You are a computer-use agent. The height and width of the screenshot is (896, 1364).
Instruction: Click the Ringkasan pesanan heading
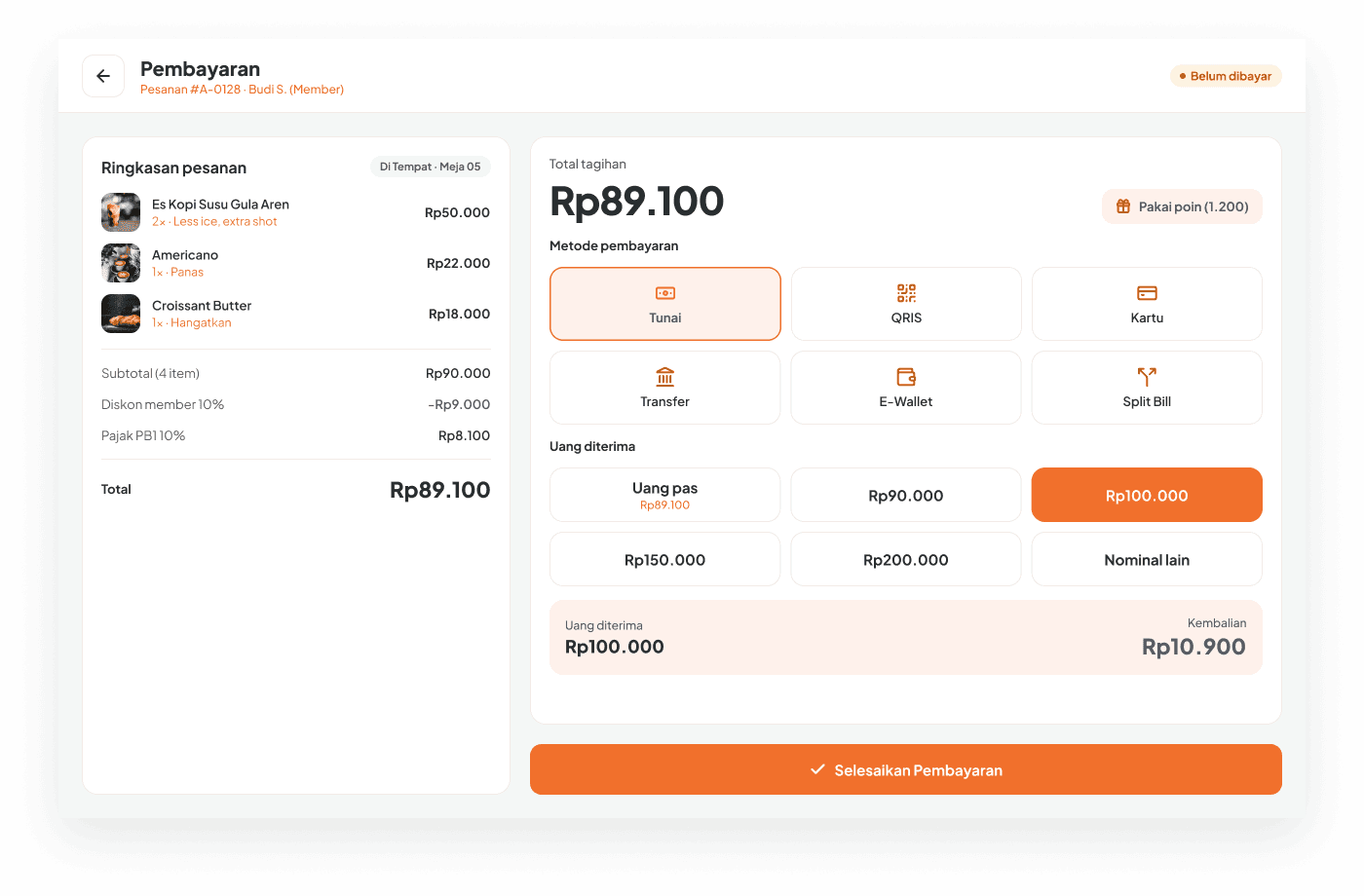pyautogui.click(x=173, y=168)
